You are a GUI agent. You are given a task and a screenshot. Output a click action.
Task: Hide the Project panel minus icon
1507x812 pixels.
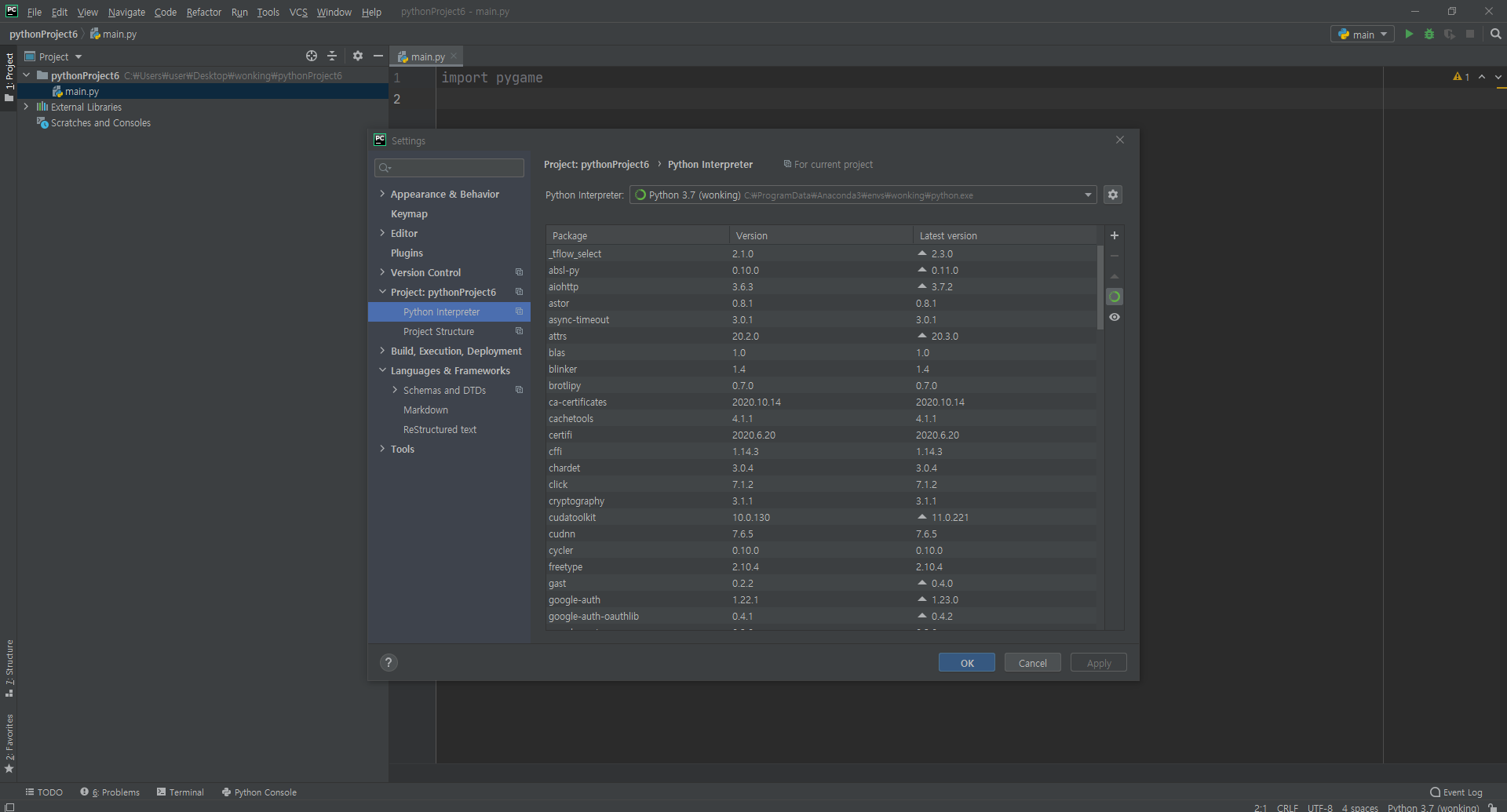(x=378, y=56)
